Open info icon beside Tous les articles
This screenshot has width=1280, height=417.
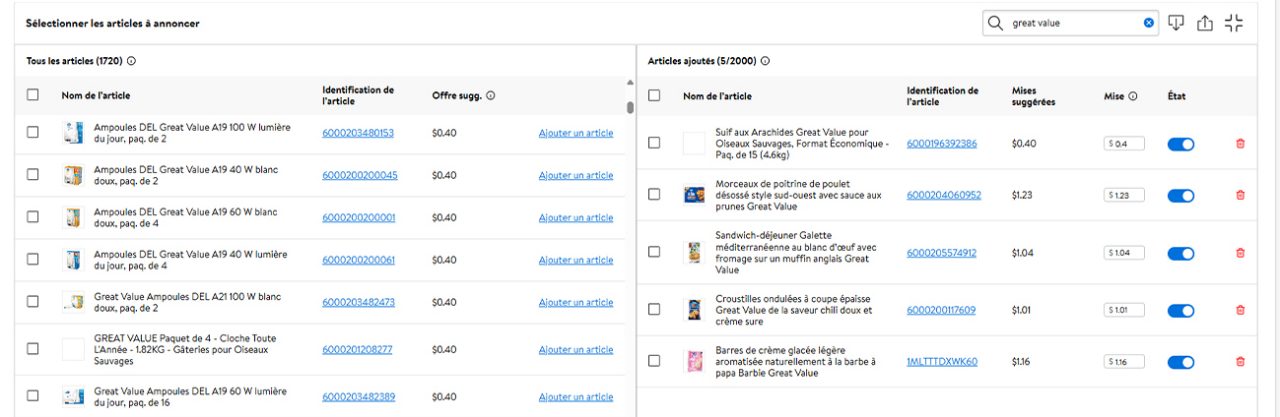(x=131, y=61)
